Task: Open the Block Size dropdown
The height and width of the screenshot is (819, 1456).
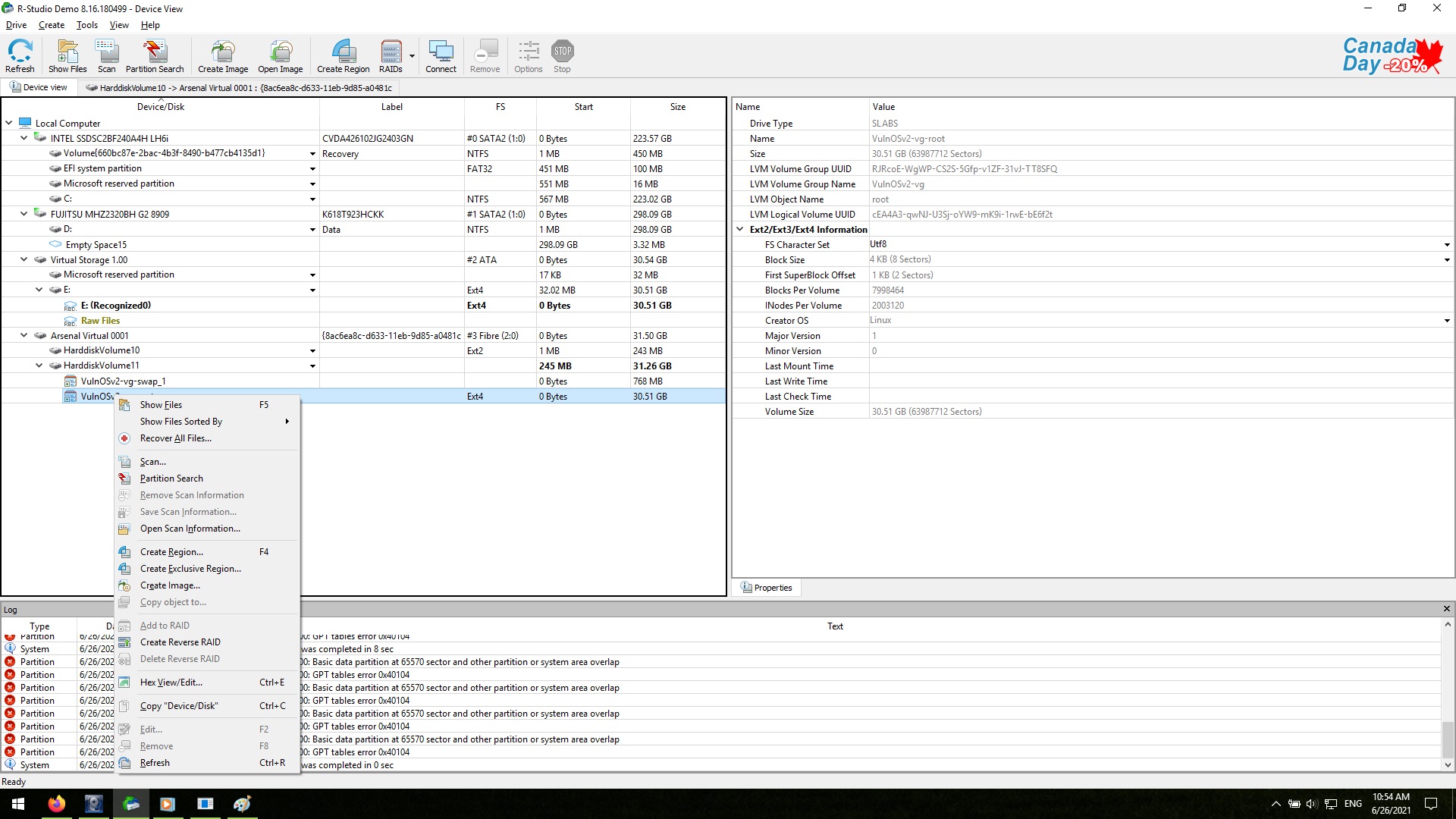Action: click(x=1447, y=260)
